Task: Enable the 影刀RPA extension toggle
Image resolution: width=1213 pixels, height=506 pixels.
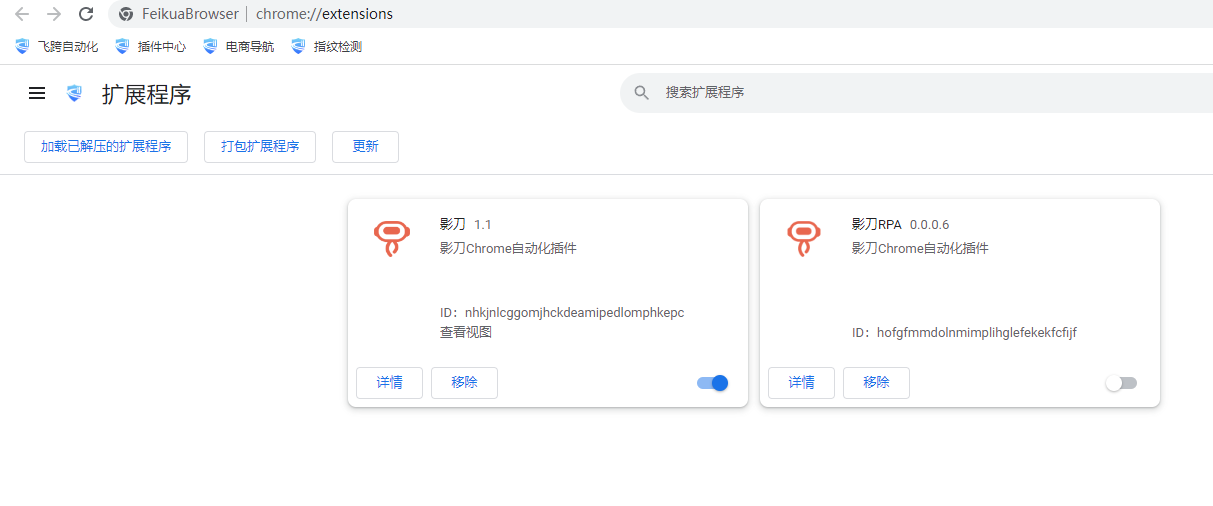Action: pos(1121,383)
